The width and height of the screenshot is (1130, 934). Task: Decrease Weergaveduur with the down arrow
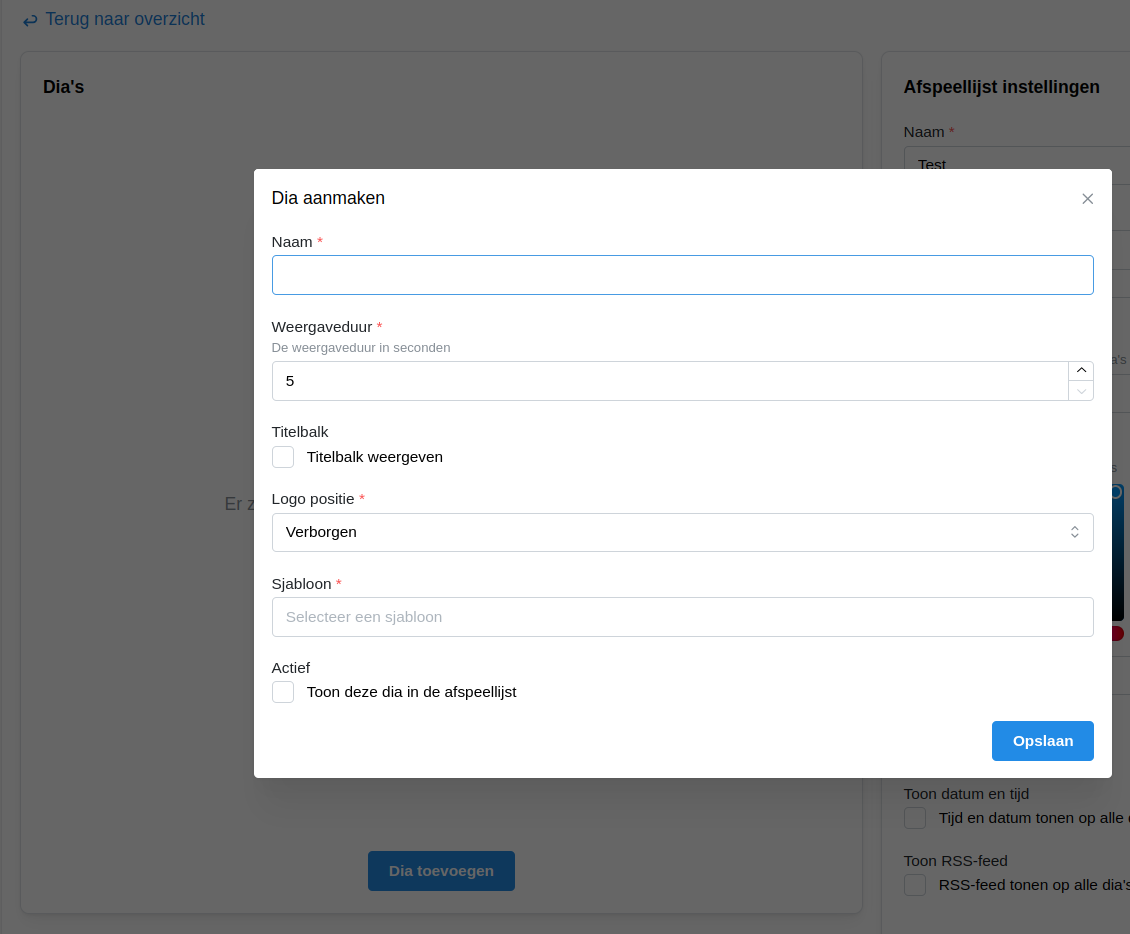click(x=1081, y=391)
